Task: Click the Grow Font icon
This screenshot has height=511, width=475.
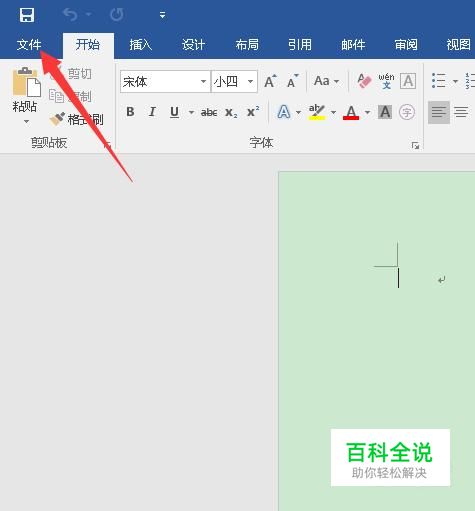Action: coord(270,81)
